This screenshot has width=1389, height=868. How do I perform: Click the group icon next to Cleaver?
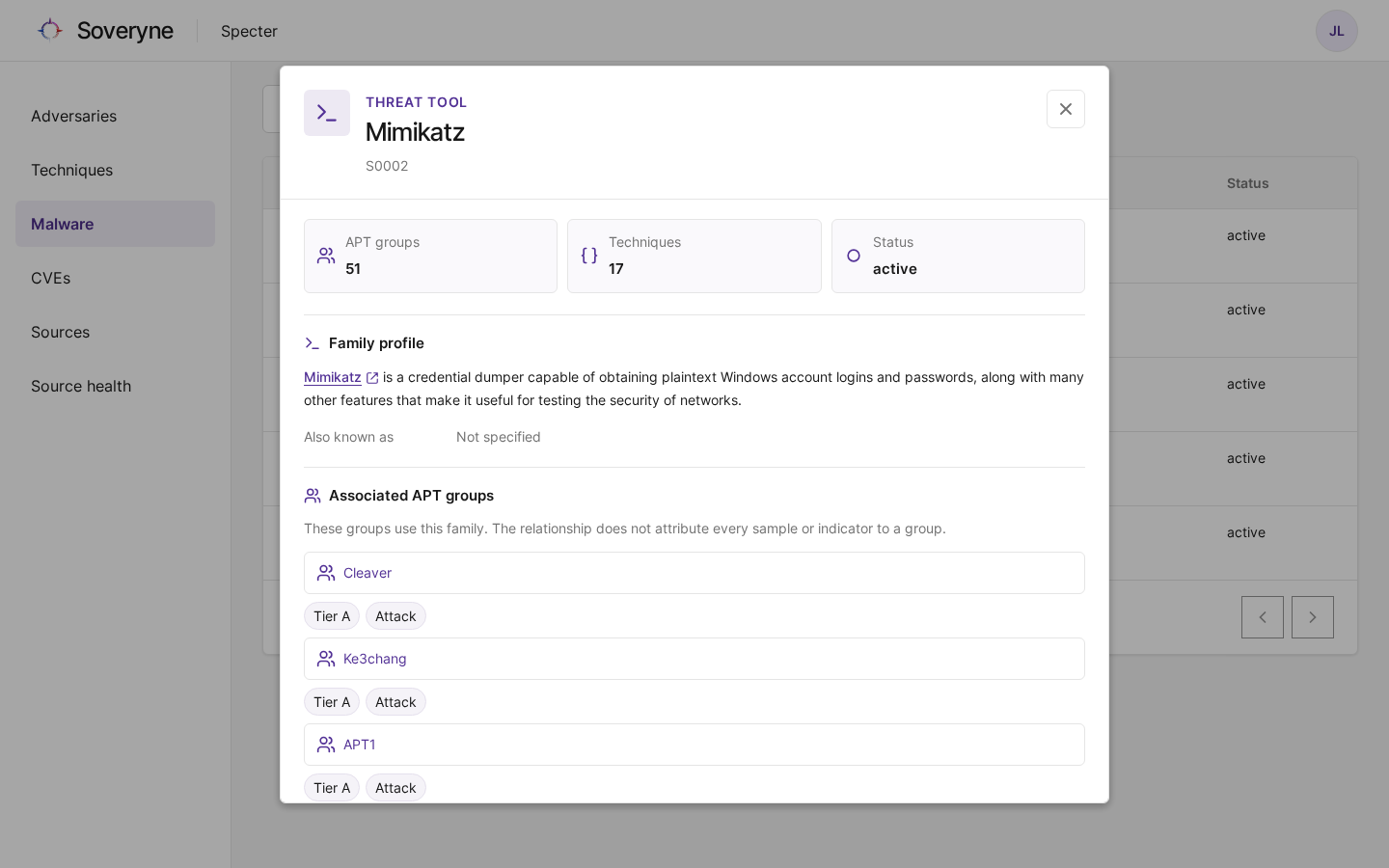pos(326,573)
